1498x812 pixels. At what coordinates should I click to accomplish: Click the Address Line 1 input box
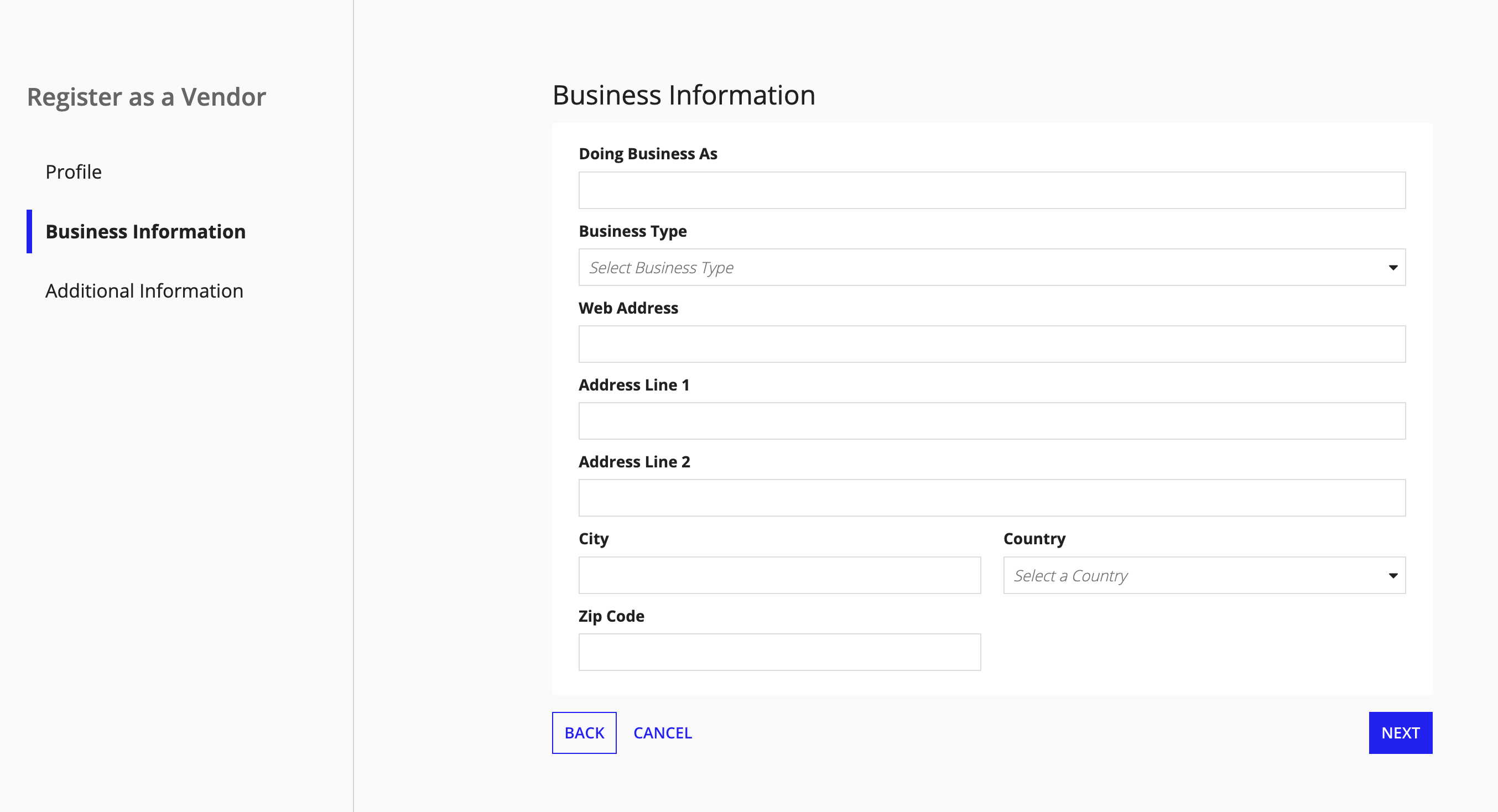coord(989,420)
